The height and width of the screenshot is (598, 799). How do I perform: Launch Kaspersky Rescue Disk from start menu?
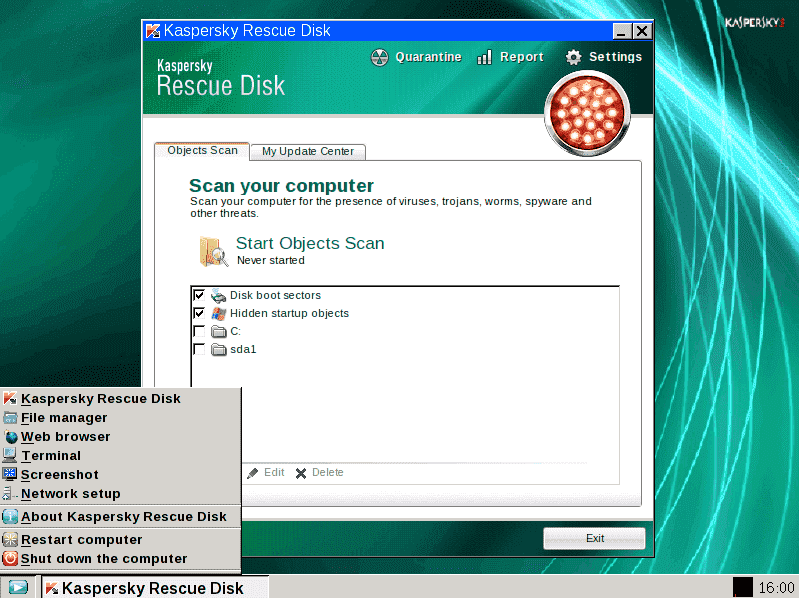coord(120,398)
